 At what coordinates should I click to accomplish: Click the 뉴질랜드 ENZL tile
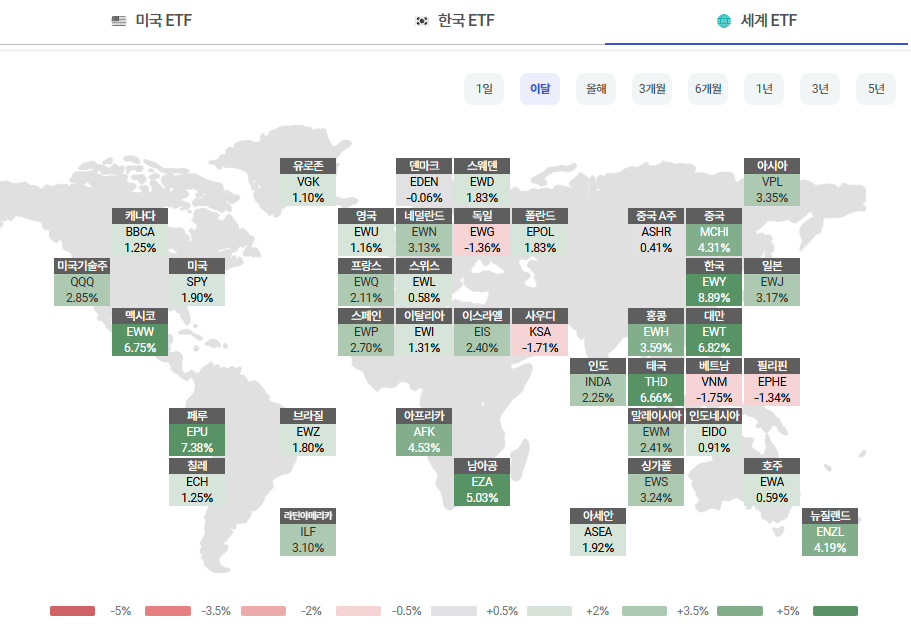830,531
